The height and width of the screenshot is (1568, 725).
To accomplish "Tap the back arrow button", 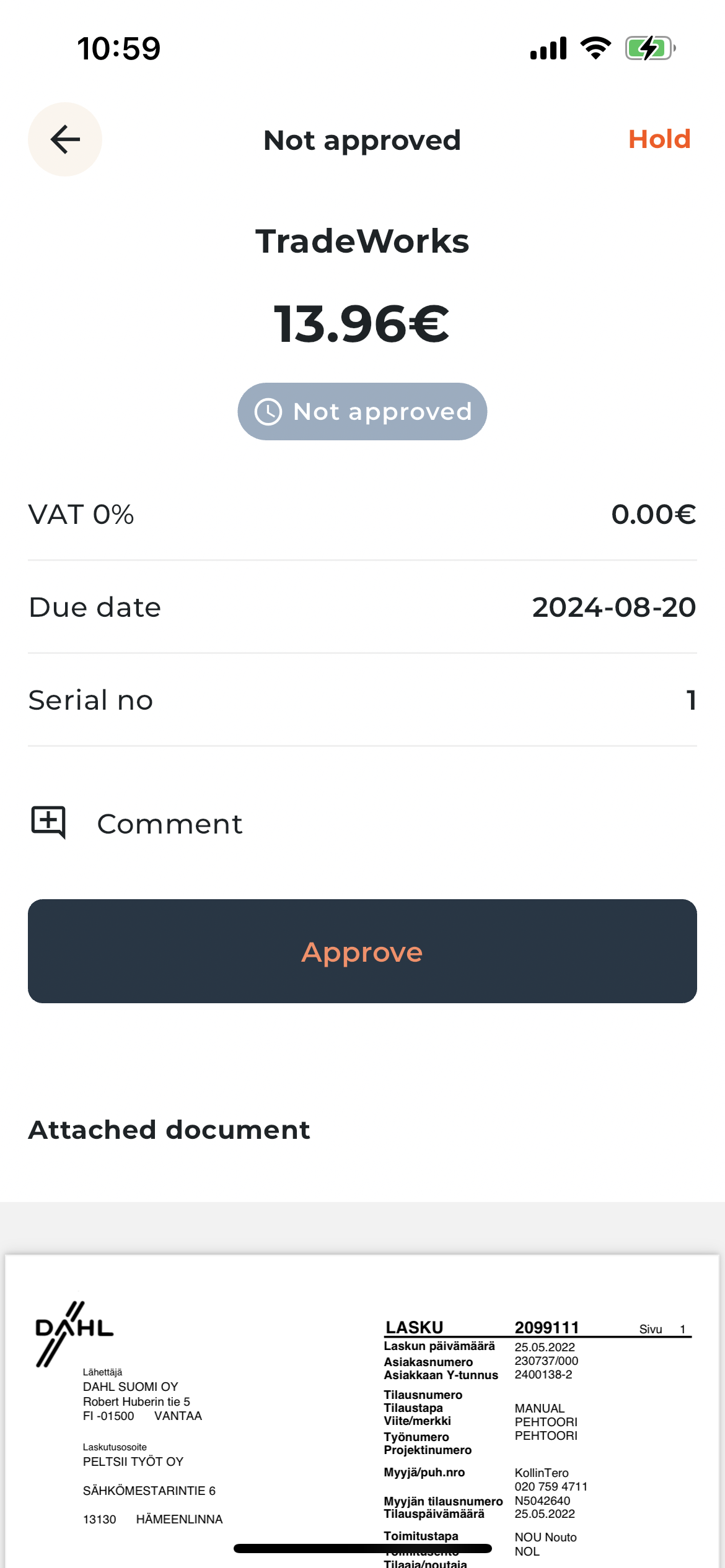I will click(65, 139).
